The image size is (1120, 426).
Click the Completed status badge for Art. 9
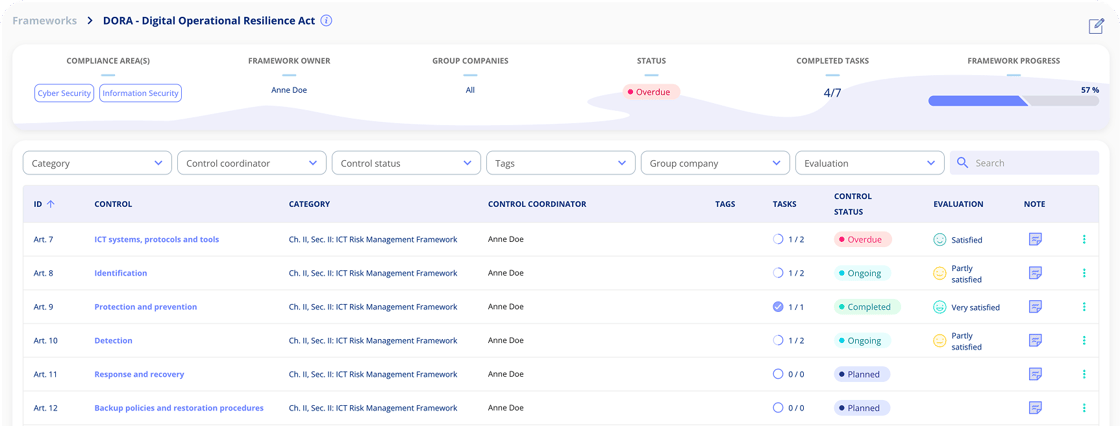867,307
